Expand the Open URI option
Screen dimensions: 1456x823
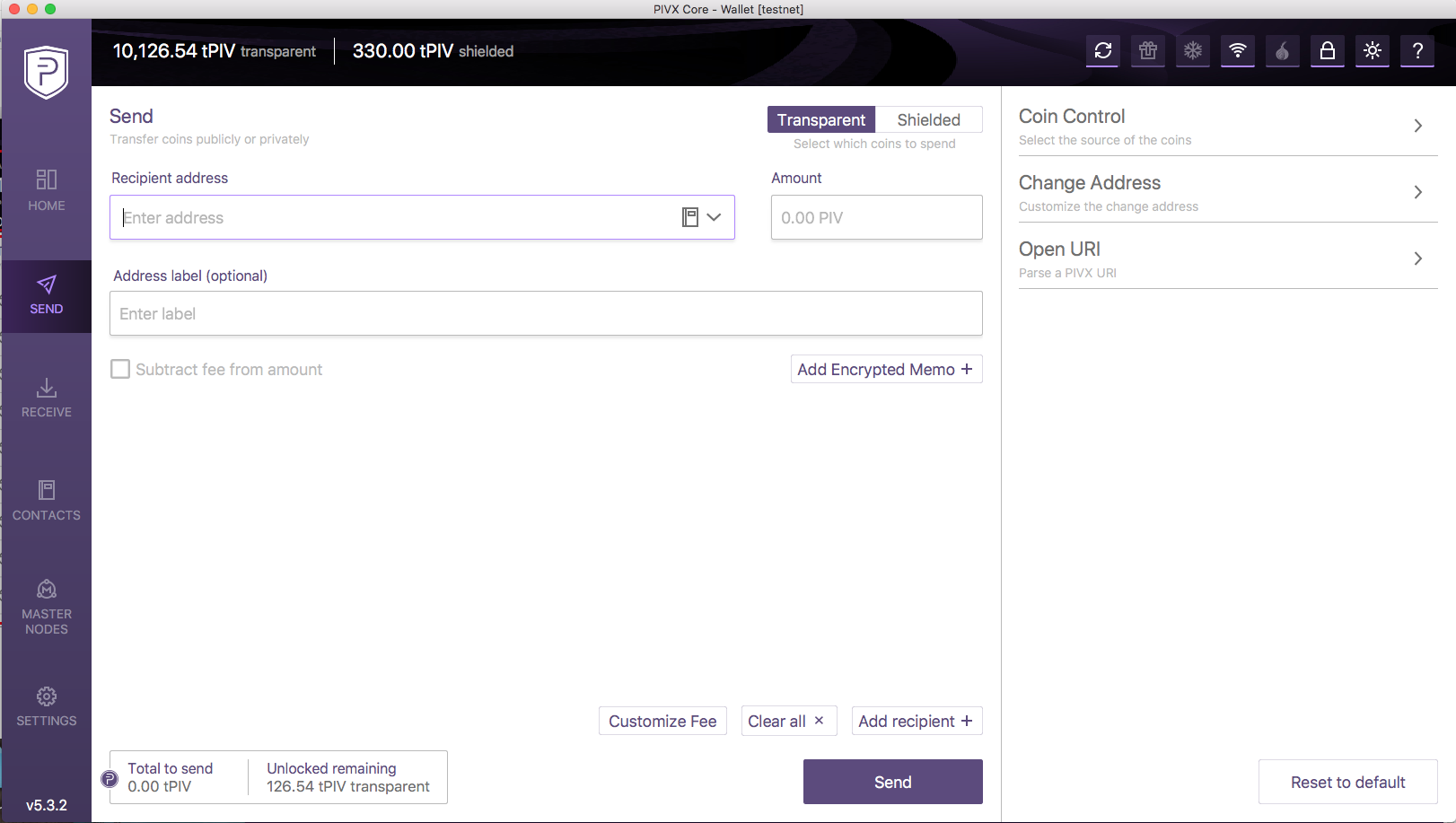pos(1228,258)
